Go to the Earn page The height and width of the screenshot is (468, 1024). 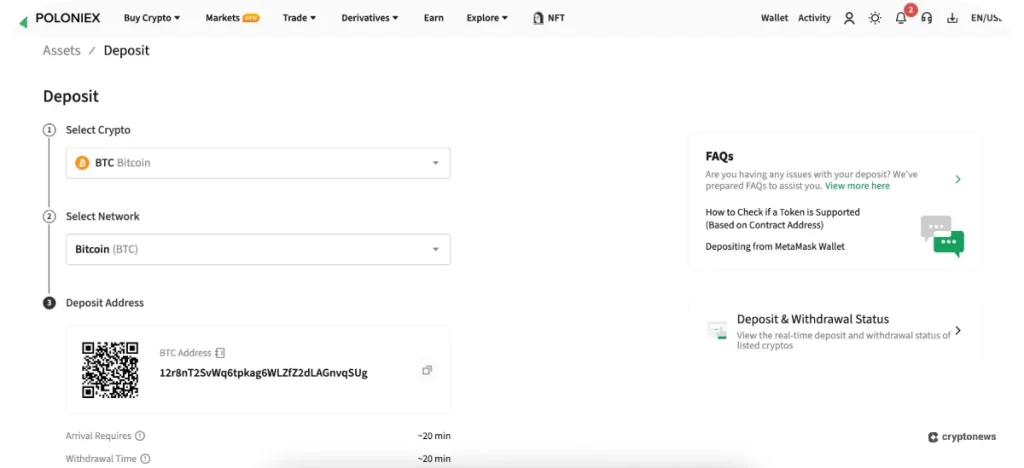[x=433, y=18]
